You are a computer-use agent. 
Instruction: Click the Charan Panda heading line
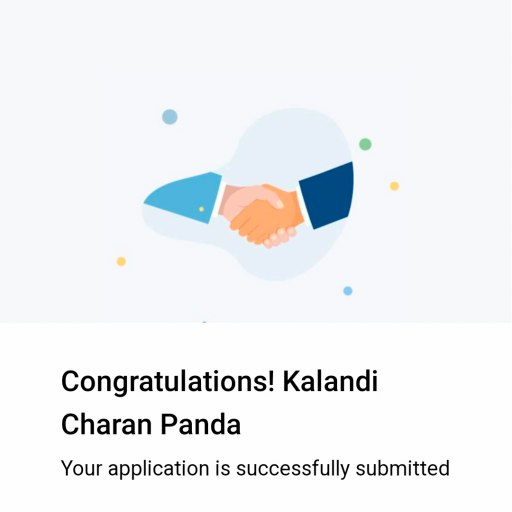[151, 424]
